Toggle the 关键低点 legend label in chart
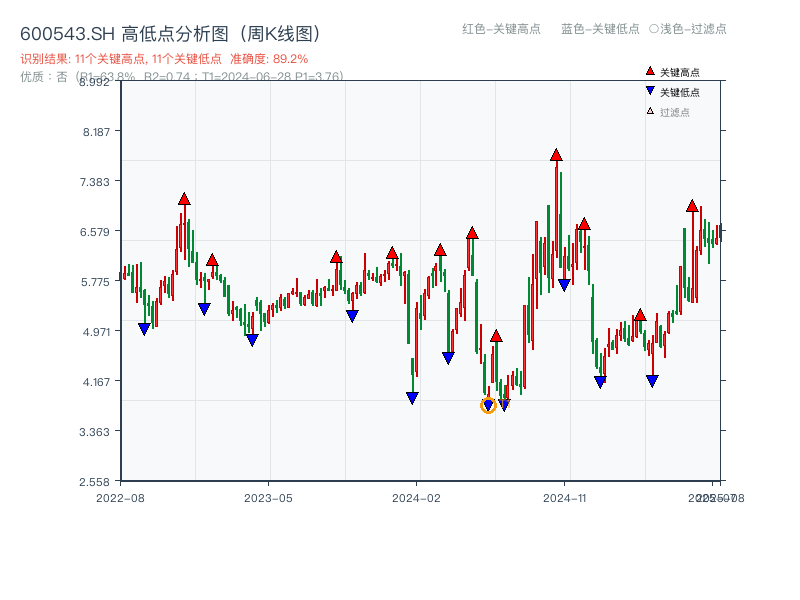Screen dimensions: 800x600 pos(680,92)
